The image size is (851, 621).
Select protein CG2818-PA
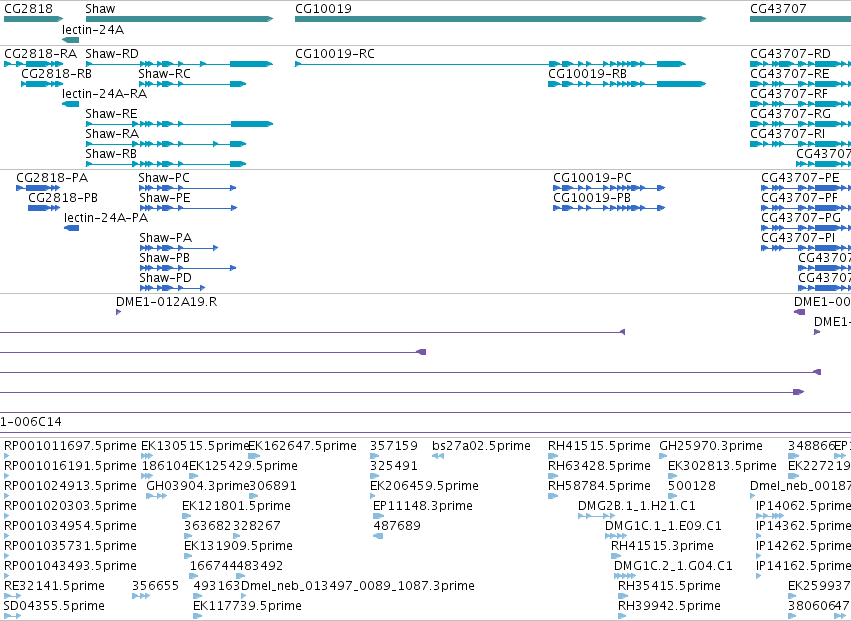52,178
